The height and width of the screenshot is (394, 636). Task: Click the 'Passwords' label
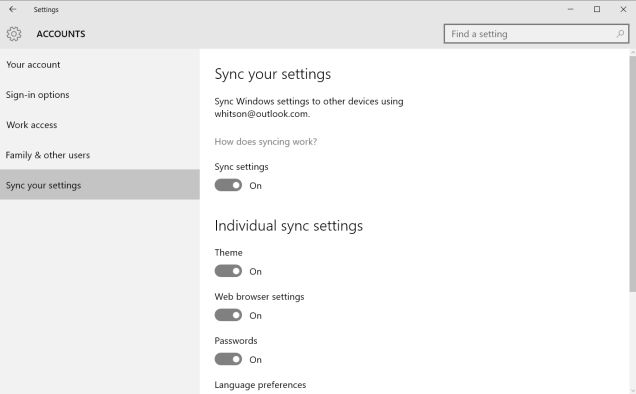point(236,341)
